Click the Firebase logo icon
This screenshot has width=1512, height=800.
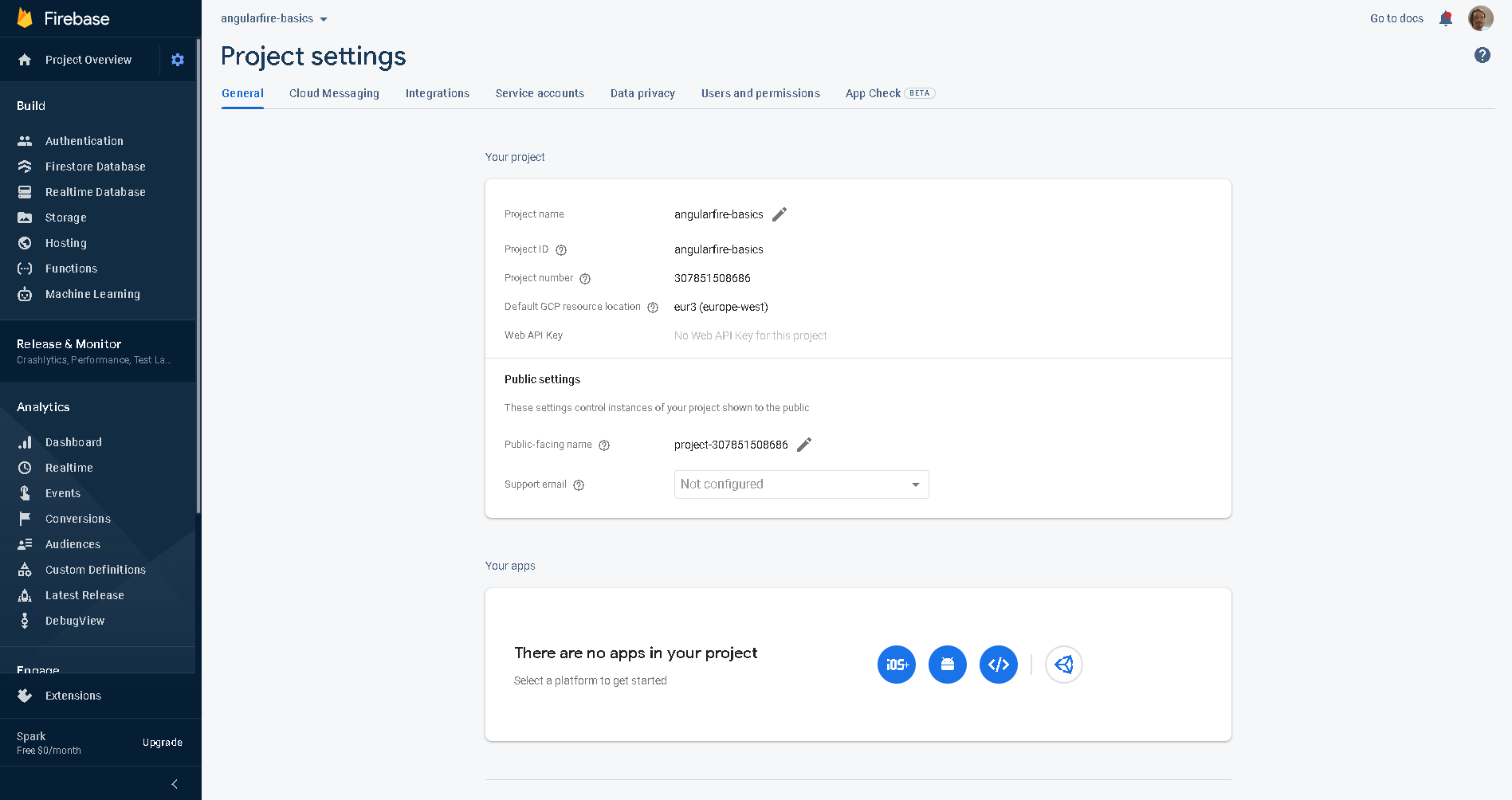(25, 18)
